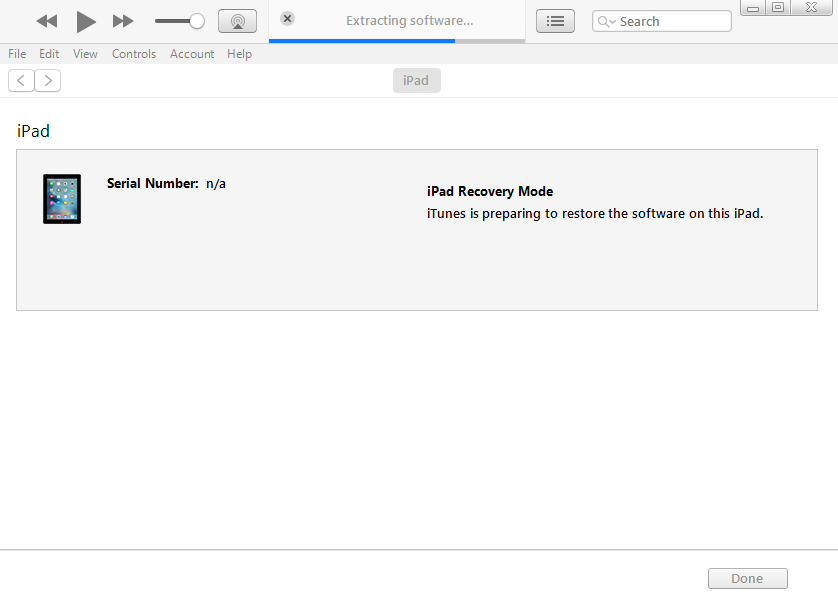
Task: Open the File menu
Action: (x=17, y=54)
